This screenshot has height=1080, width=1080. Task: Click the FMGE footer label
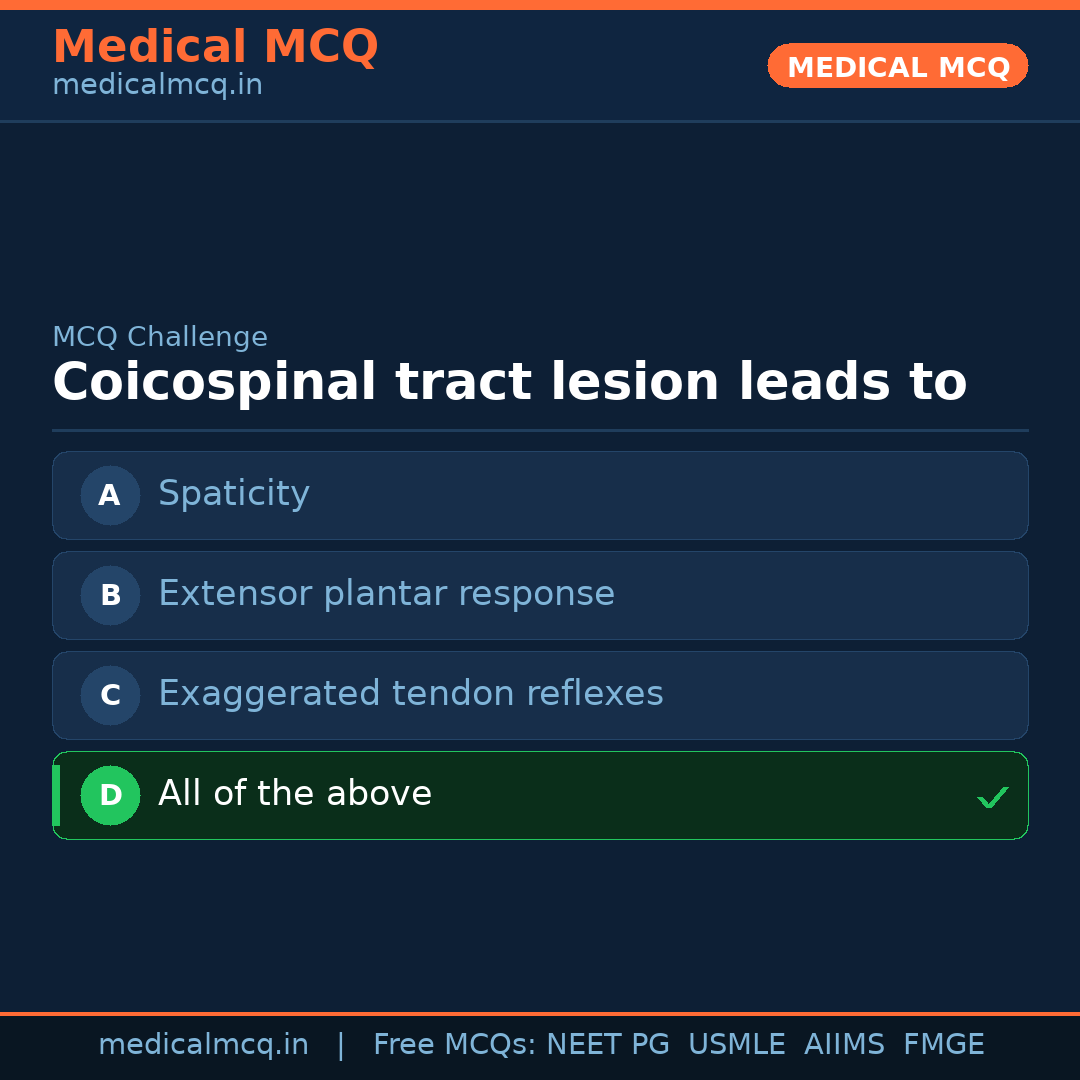pyautogui.click(x=943, y=1045)
